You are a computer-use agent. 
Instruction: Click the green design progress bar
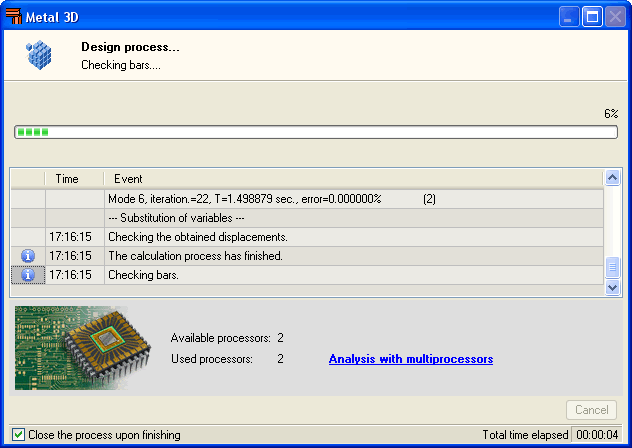(316, 132)
